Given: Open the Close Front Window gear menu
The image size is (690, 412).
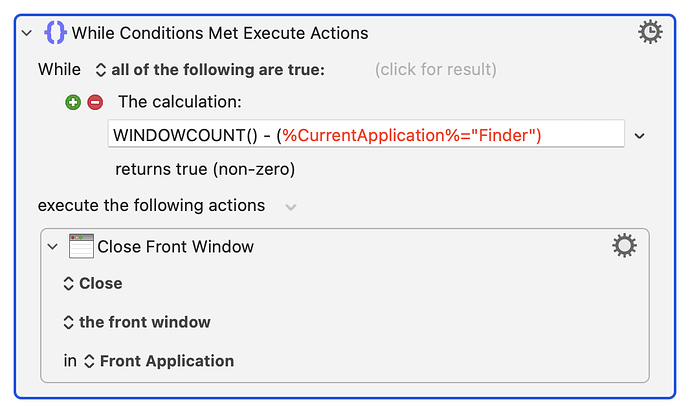Looking at the screenshot, I should tap(624, 246).
